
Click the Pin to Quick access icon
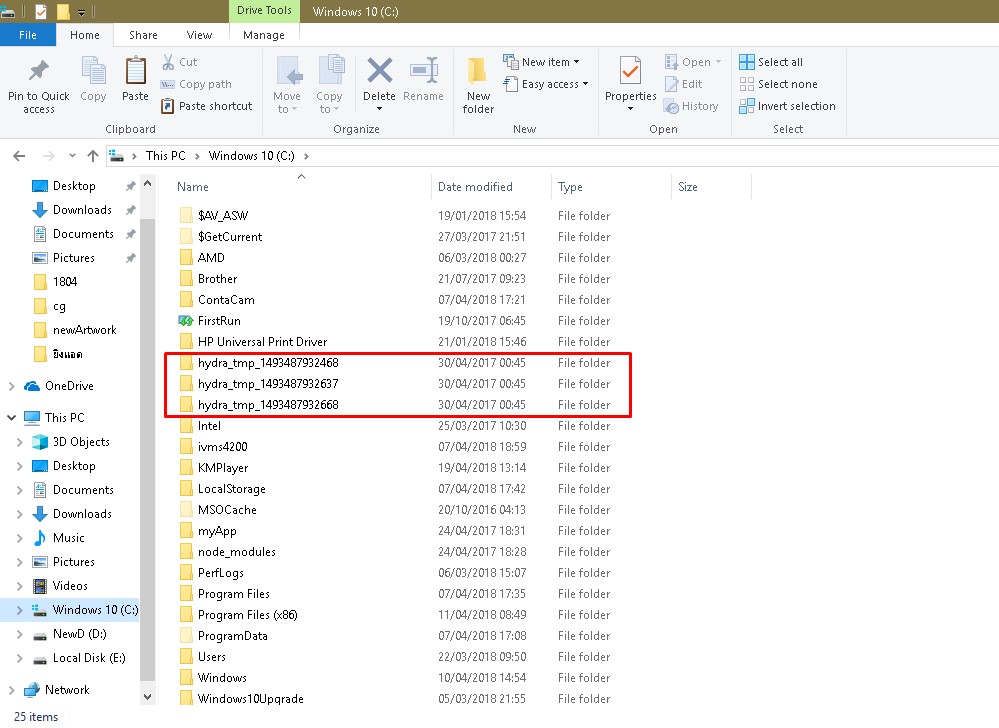pyautogui.click(x=38, y=71)
